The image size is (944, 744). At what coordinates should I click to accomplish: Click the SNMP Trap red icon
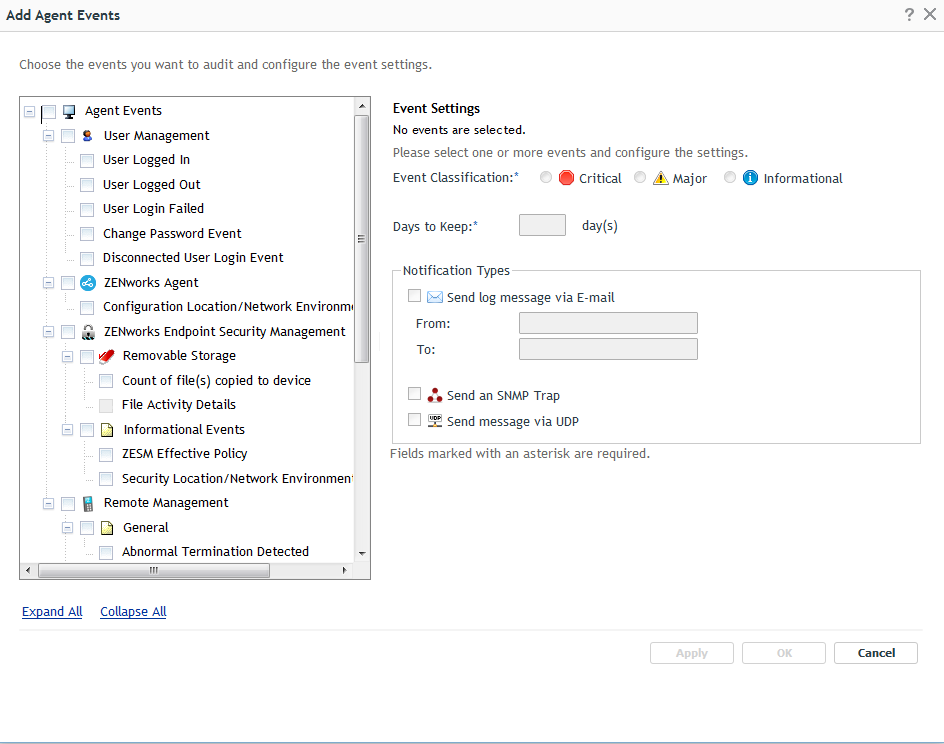(x=434, y=395)
